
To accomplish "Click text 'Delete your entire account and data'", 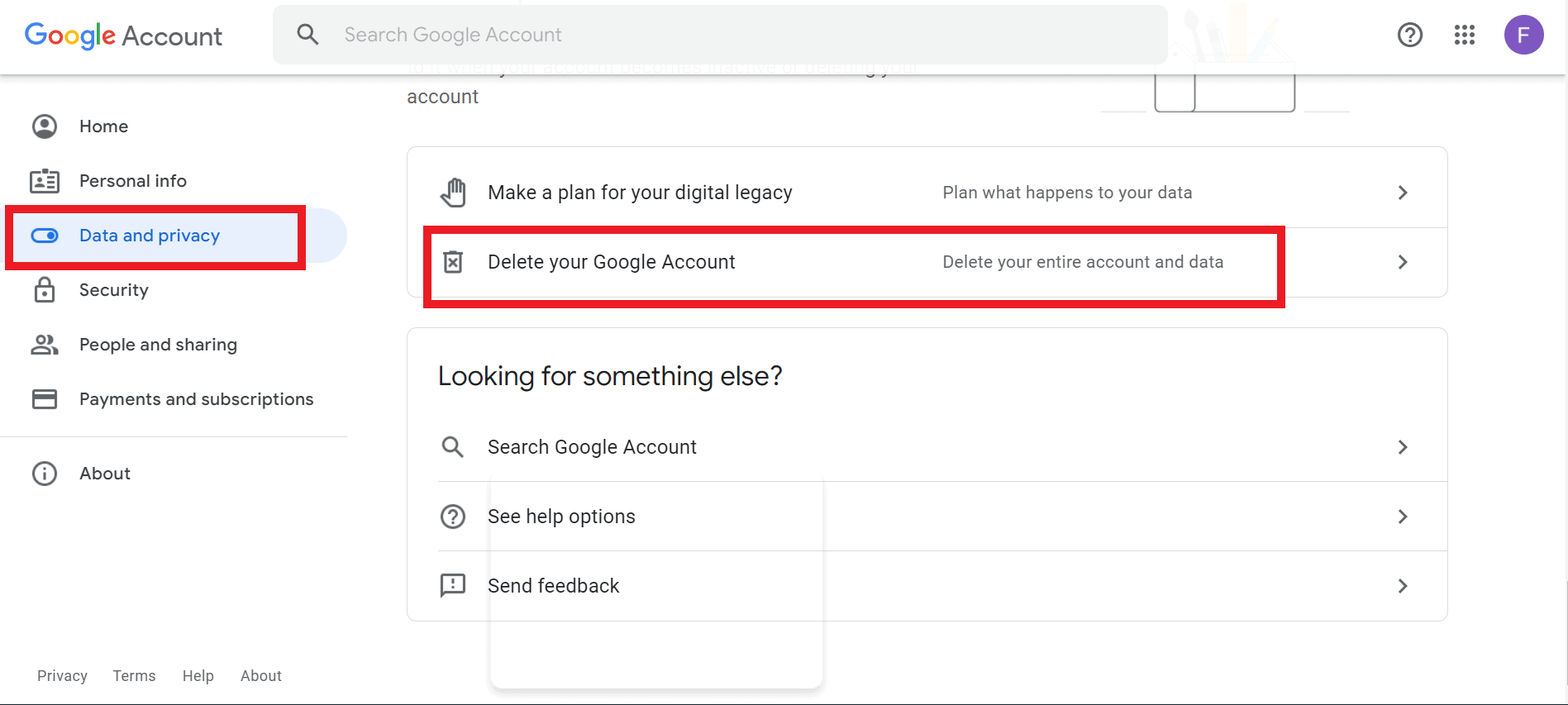I will click(x=1083, y=262).
